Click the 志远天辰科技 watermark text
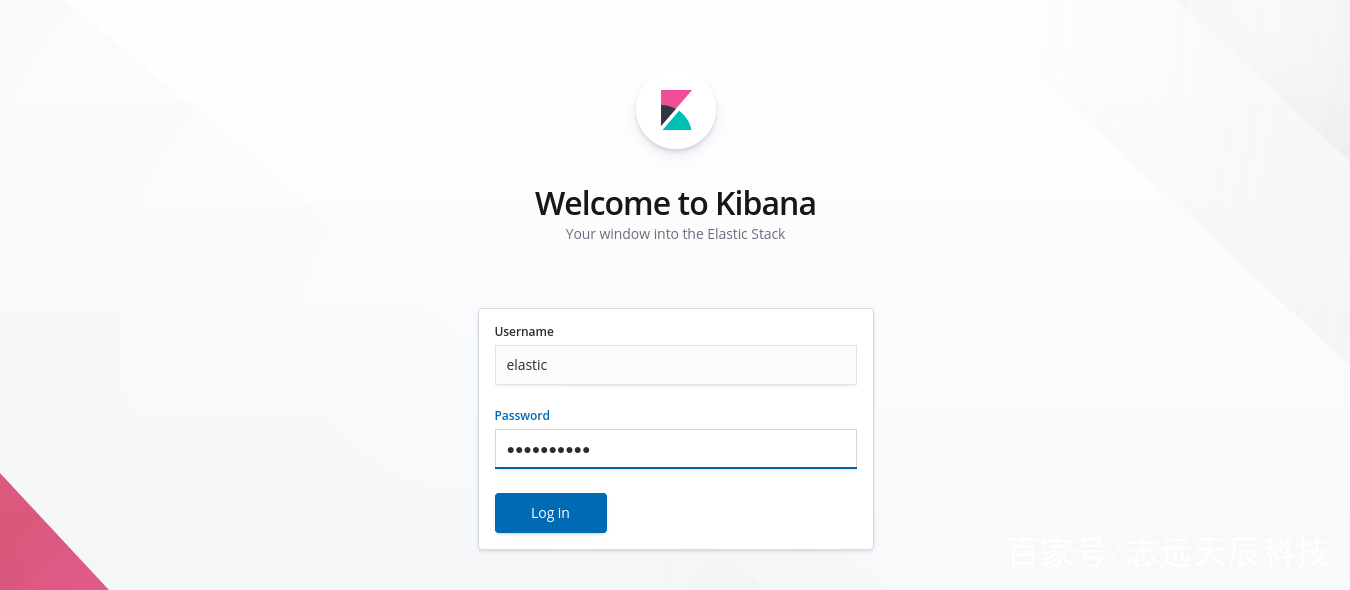 [1227, 552]
